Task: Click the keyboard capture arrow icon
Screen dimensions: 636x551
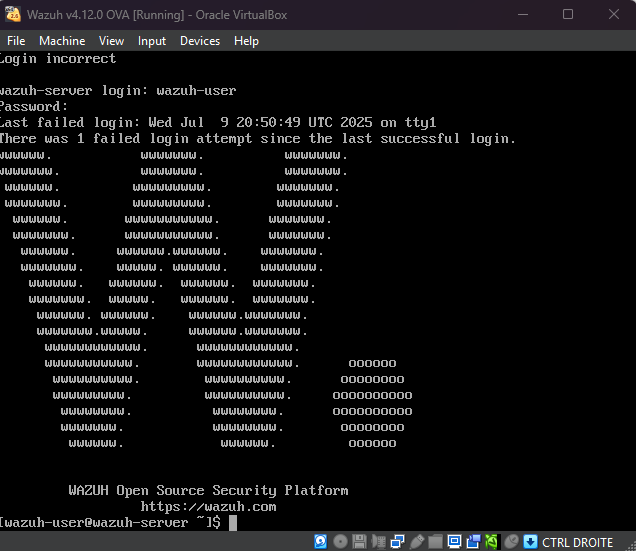Action: (x=531, y=541)
